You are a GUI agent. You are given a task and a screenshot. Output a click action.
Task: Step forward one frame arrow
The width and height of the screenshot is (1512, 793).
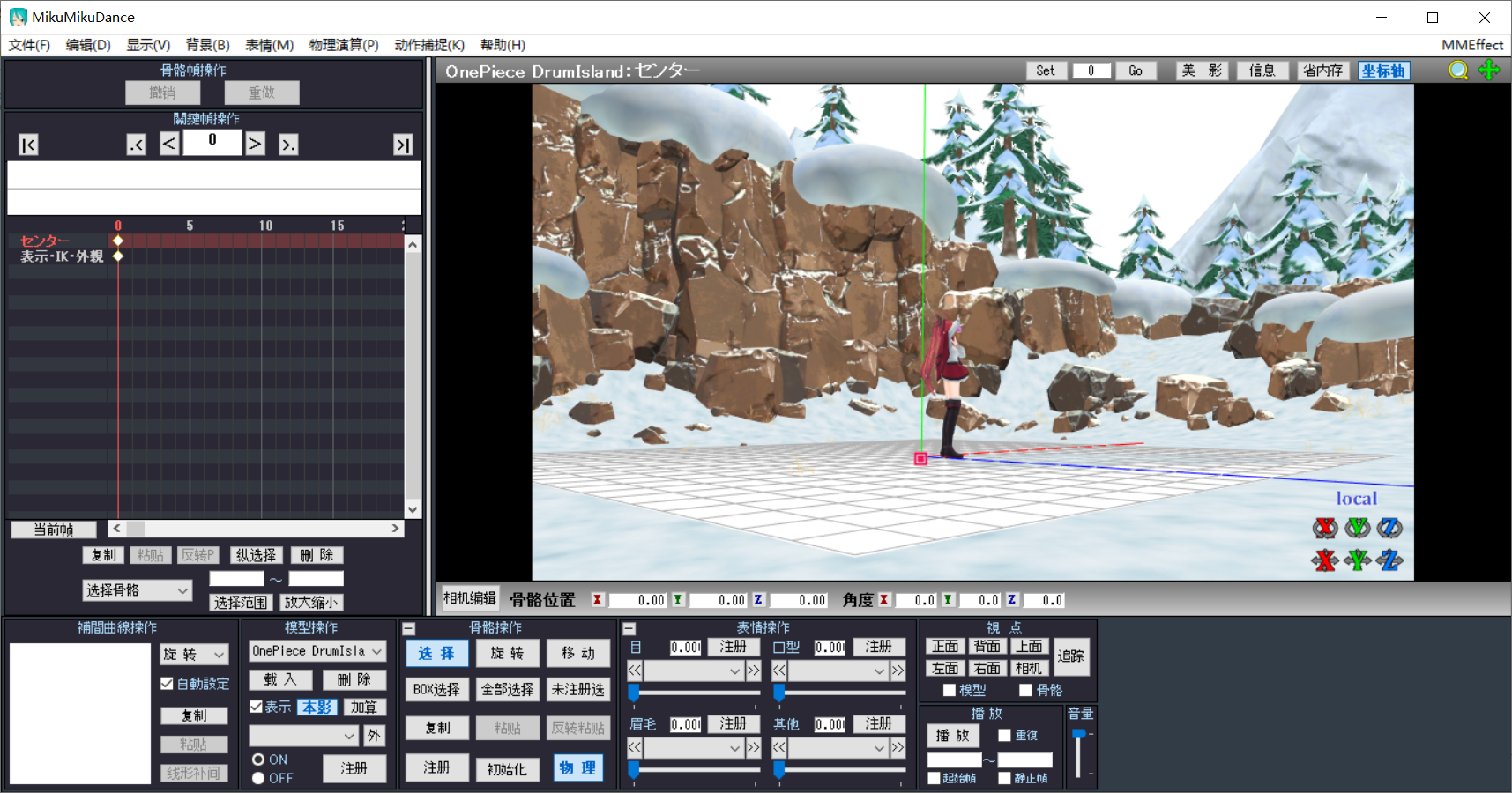click(255, 144)
